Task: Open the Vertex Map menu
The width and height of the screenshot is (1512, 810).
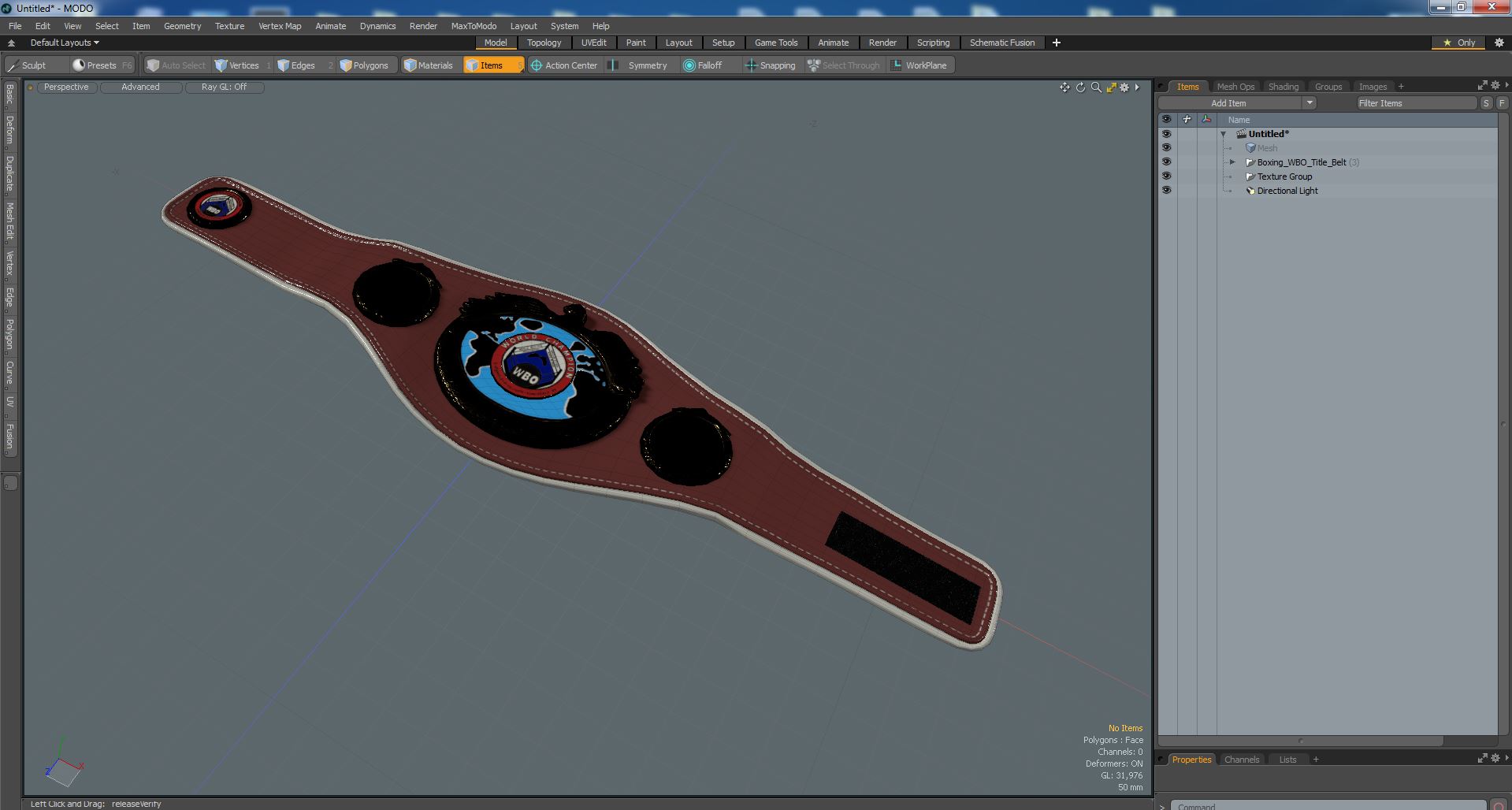Action: coord(280,26)
